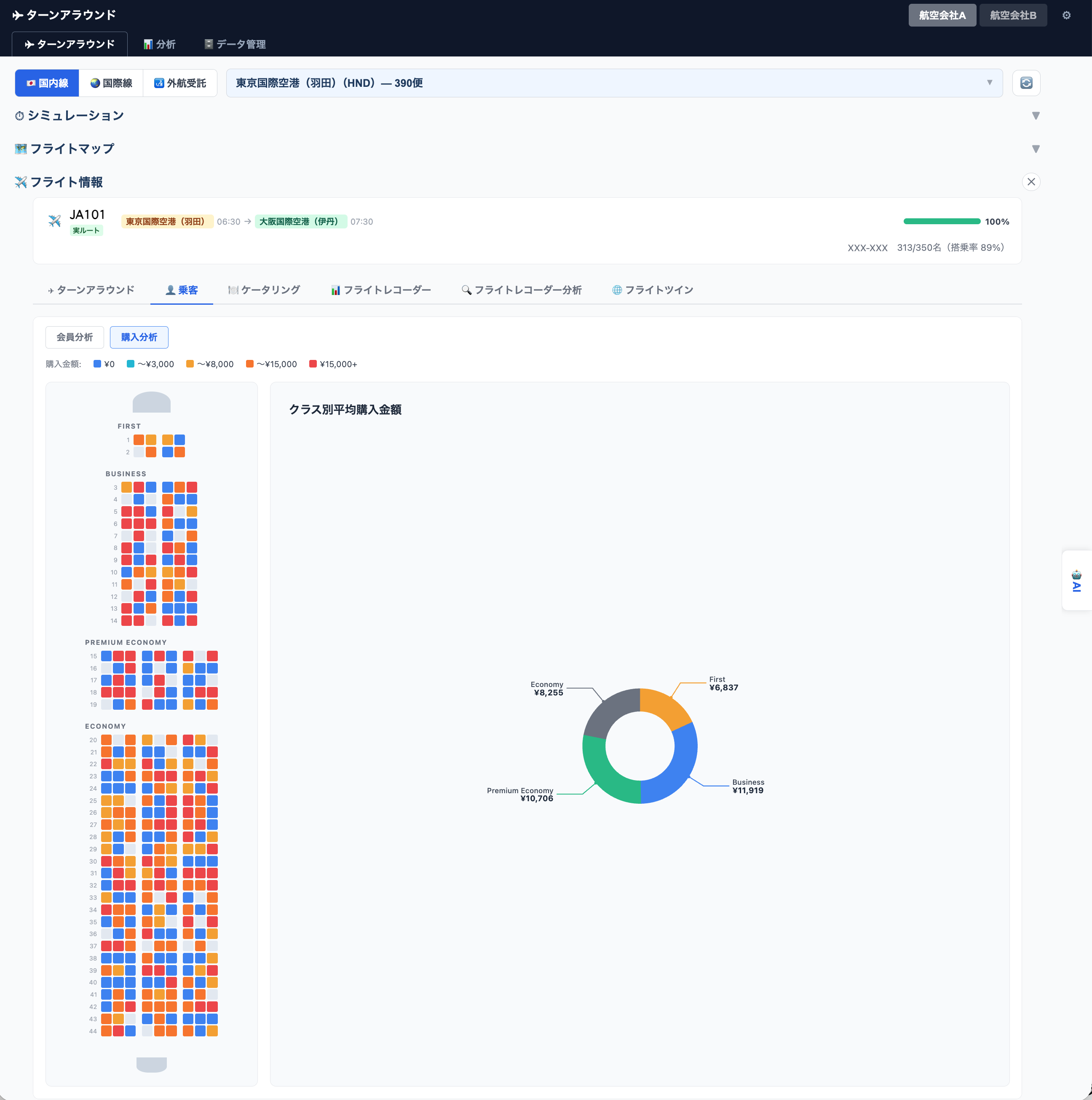Click the XXX-XXX aircraft registration text
This screenshot has height=1100, width=1092.
tap(867, 248)
